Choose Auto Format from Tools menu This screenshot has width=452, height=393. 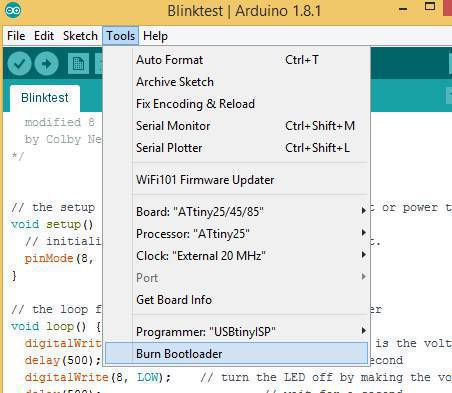pos(237,60)
